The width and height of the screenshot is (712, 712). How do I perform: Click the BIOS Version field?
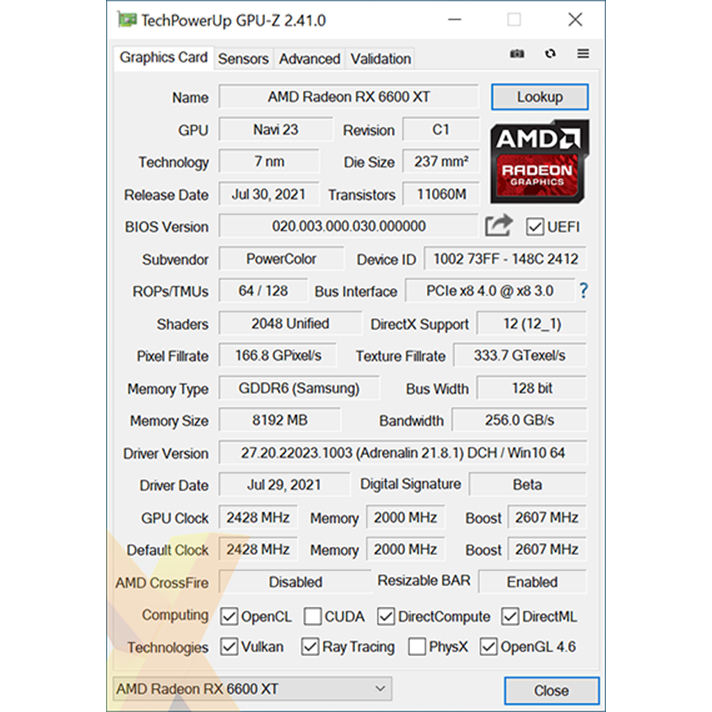(x=349, y=226)
